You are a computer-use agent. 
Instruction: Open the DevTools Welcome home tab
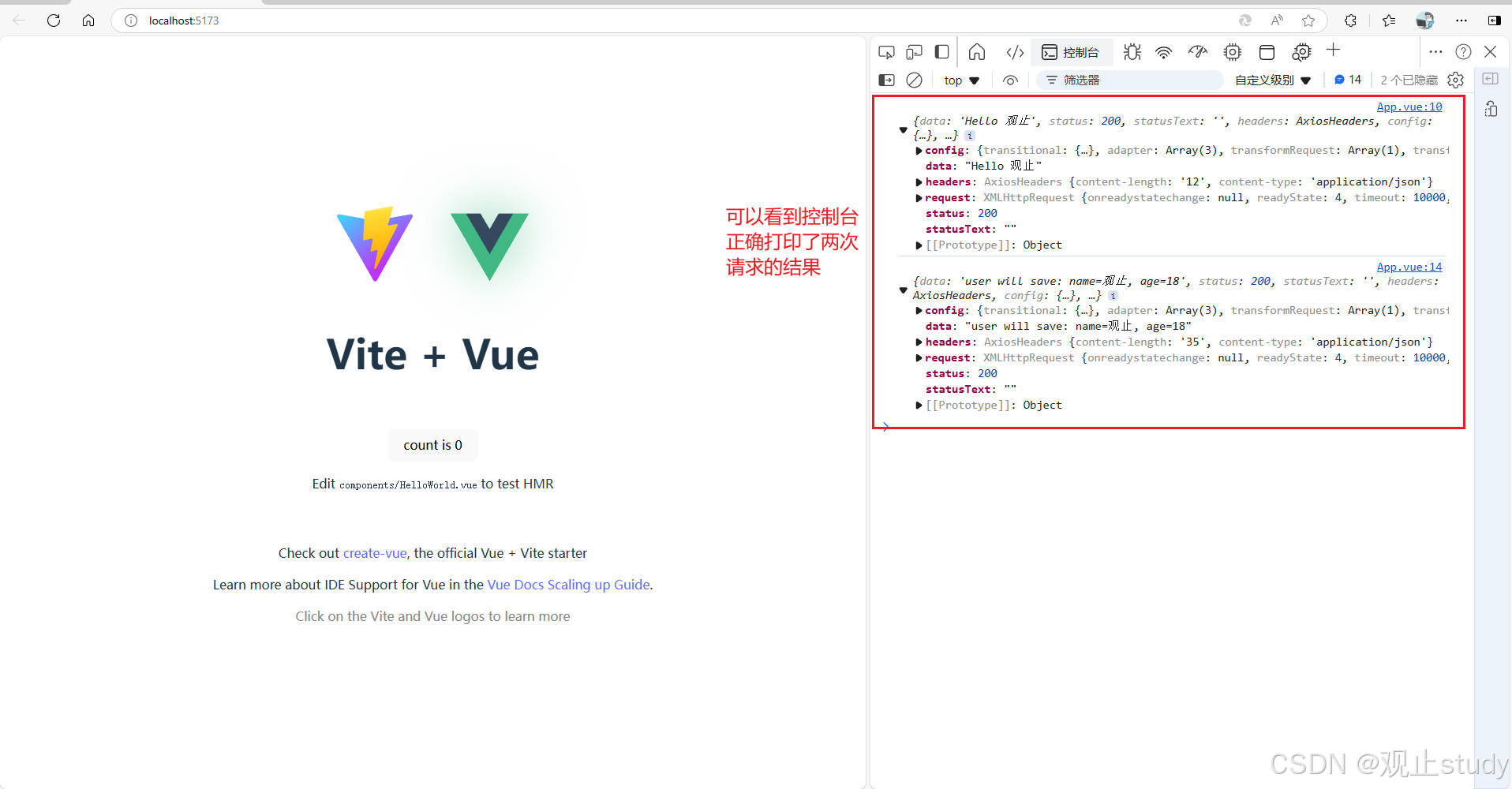point(977,52)
